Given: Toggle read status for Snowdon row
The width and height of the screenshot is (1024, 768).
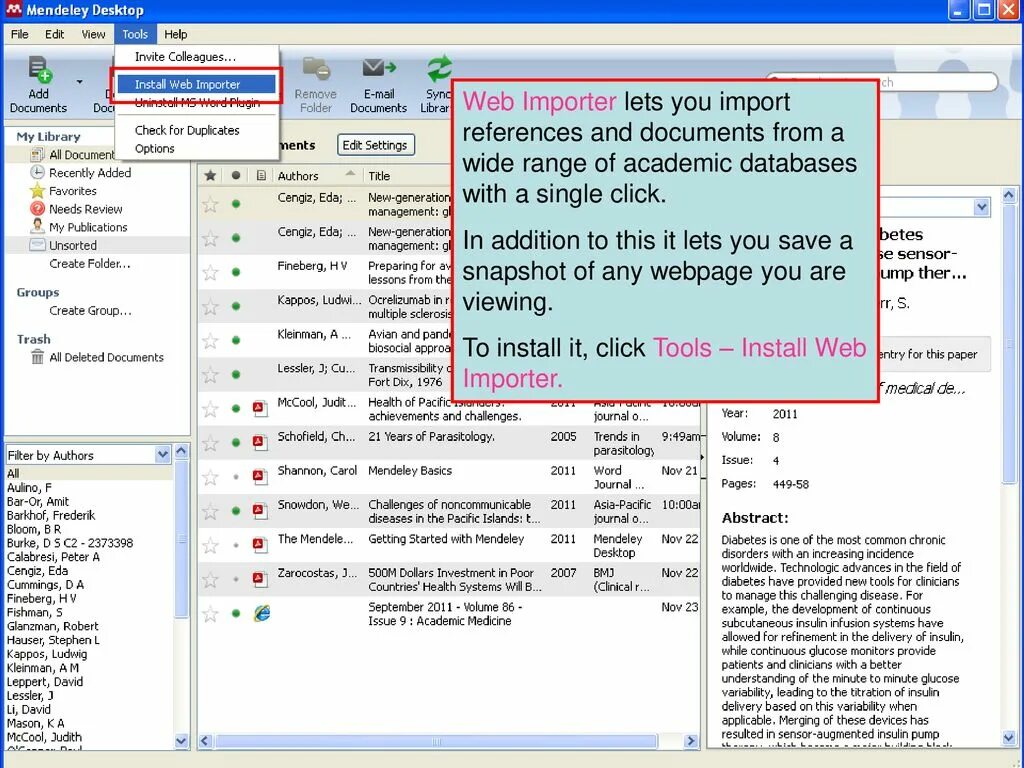Looking at the screenshot, I should tap(236, 511).
